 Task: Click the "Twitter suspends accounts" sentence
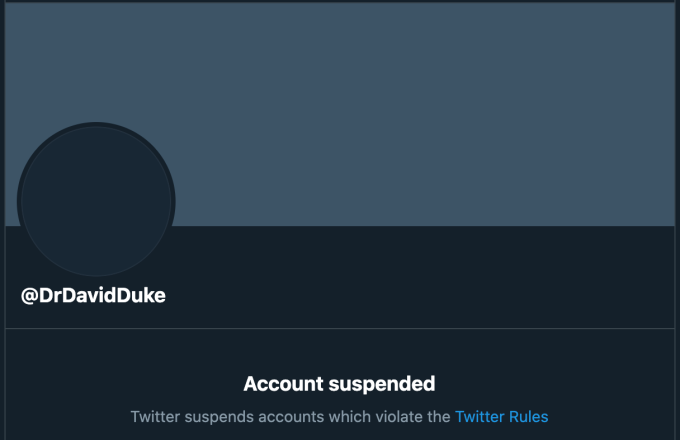tap(290, 416)
